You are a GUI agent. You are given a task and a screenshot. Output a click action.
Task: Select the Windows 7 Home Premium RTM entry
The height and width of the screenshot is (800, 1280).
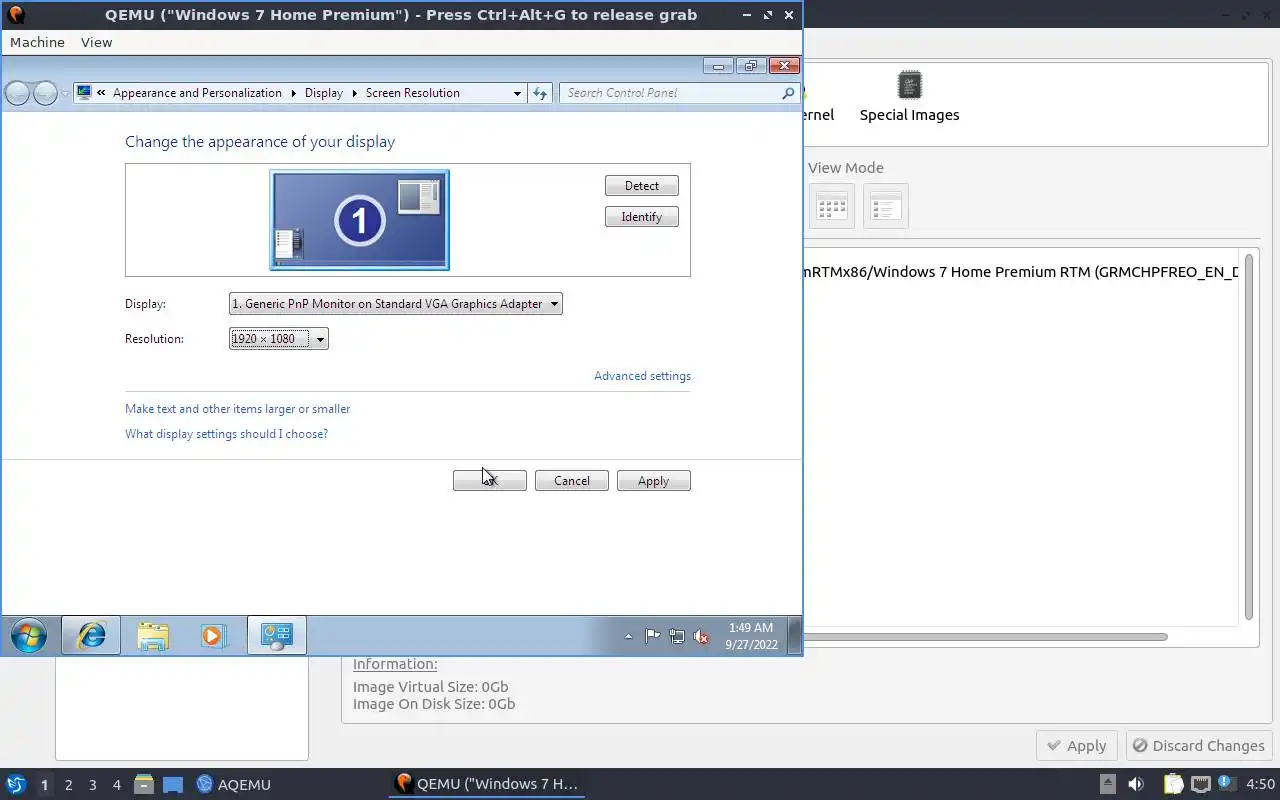point(1020,272)
